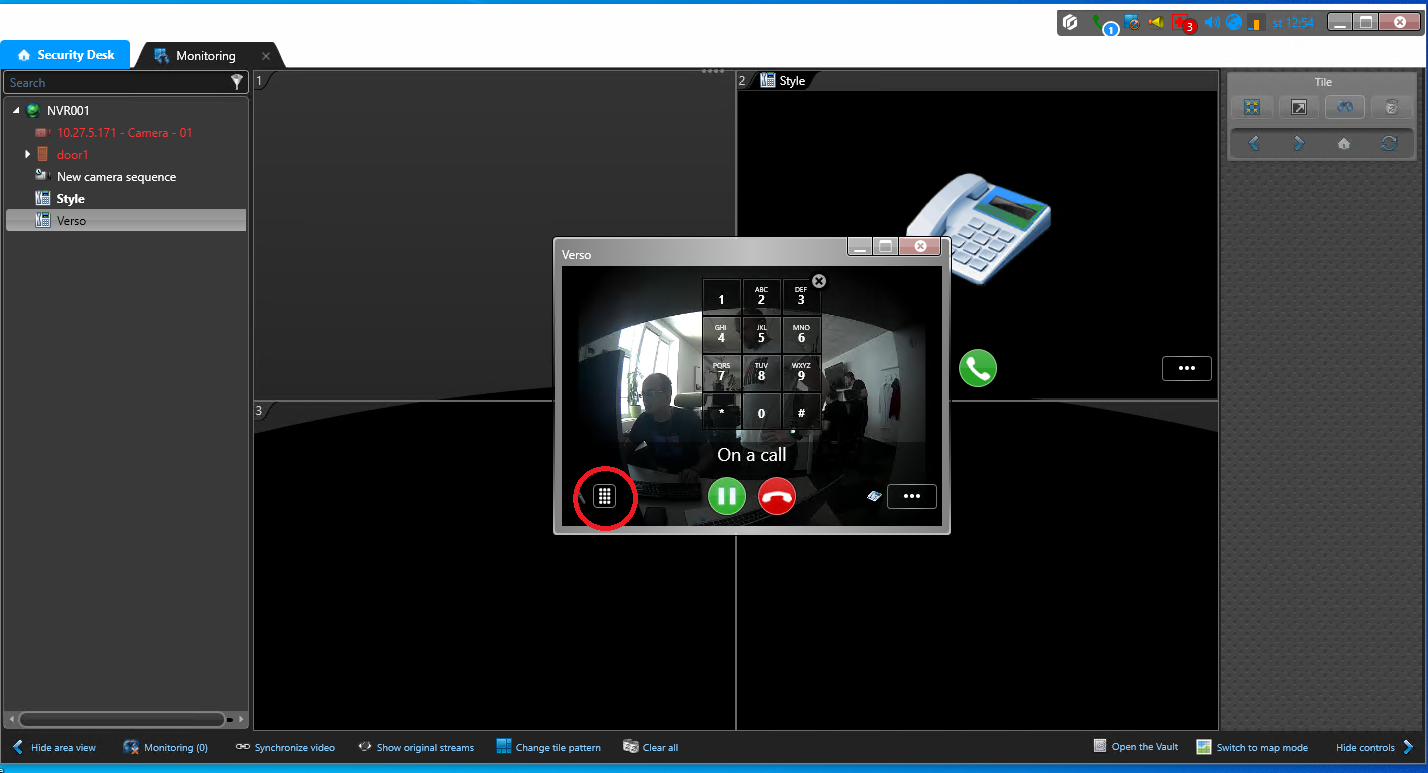Select the Monitoring tab
Screen dimensions: 1428x773
point(205,56)
